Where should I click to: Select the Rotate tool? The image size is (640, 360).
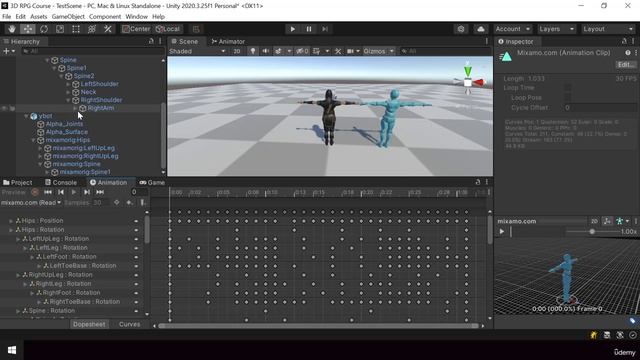pos(44,29)
